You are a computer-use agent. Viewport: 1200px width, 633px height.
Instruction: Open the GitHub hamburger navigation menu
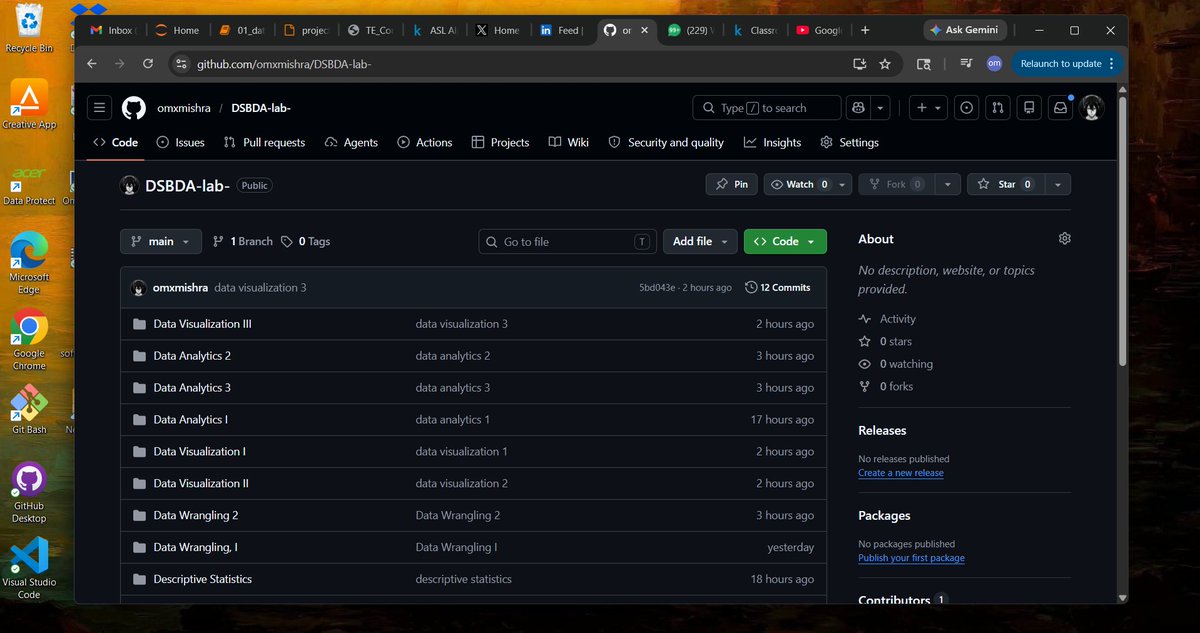click(99, 108)
